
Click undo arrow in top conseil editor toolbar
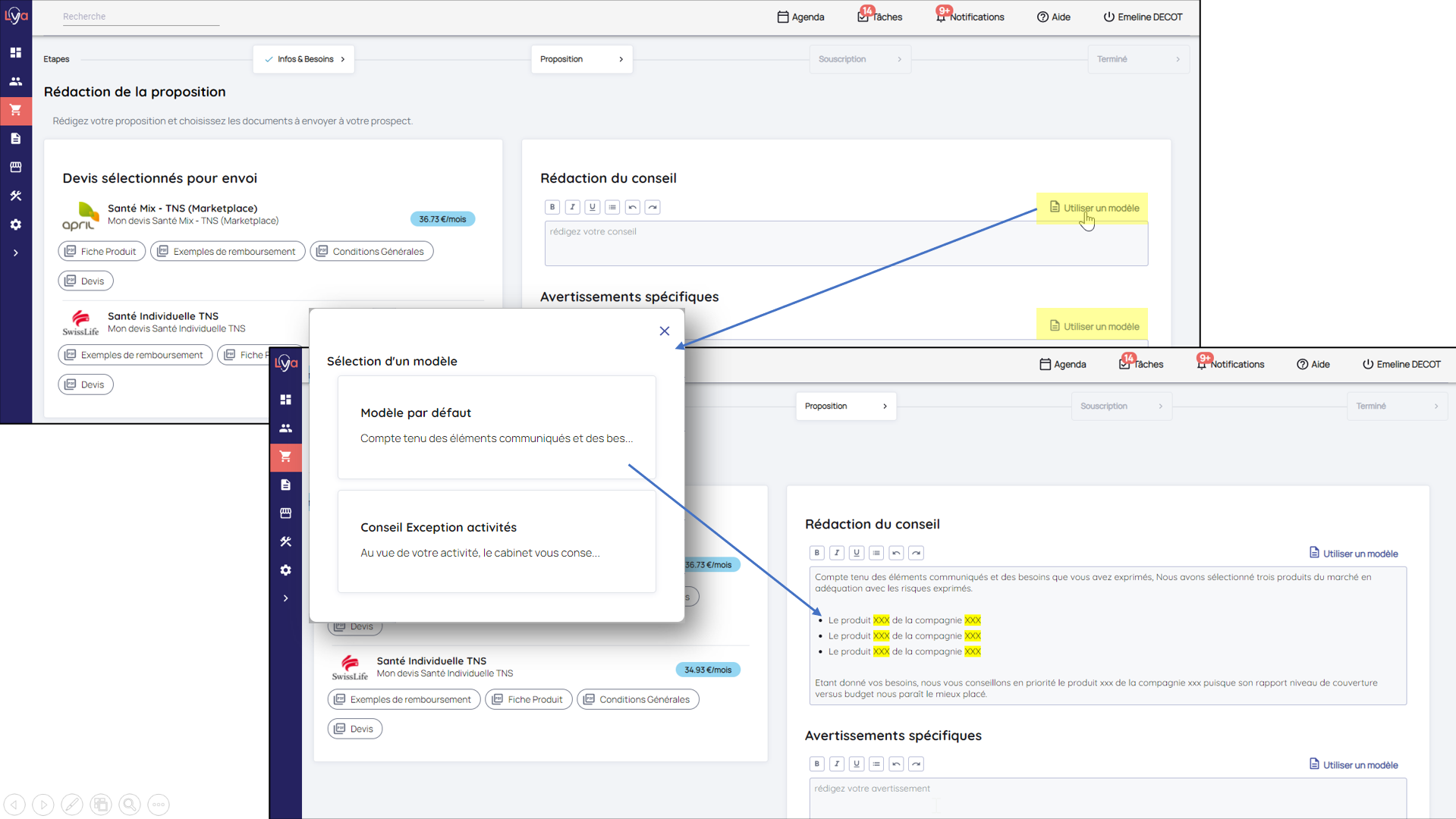click(x=633, y=207)
